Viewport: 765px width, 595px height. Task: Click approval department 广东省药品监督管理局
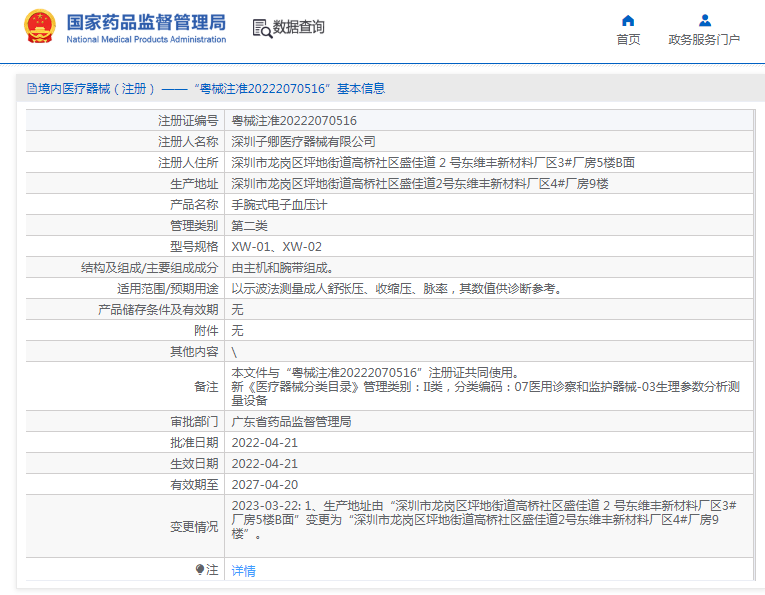(291, 421)
